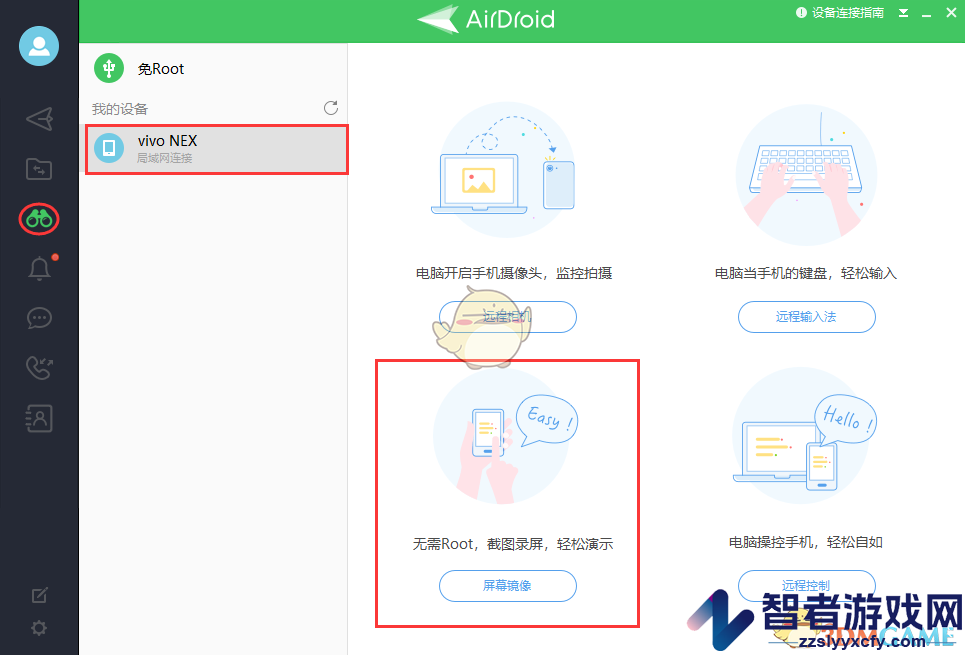The width and height of the screenshot is (965, 655).
Task: Click the 免Root label
Action: 161,69
